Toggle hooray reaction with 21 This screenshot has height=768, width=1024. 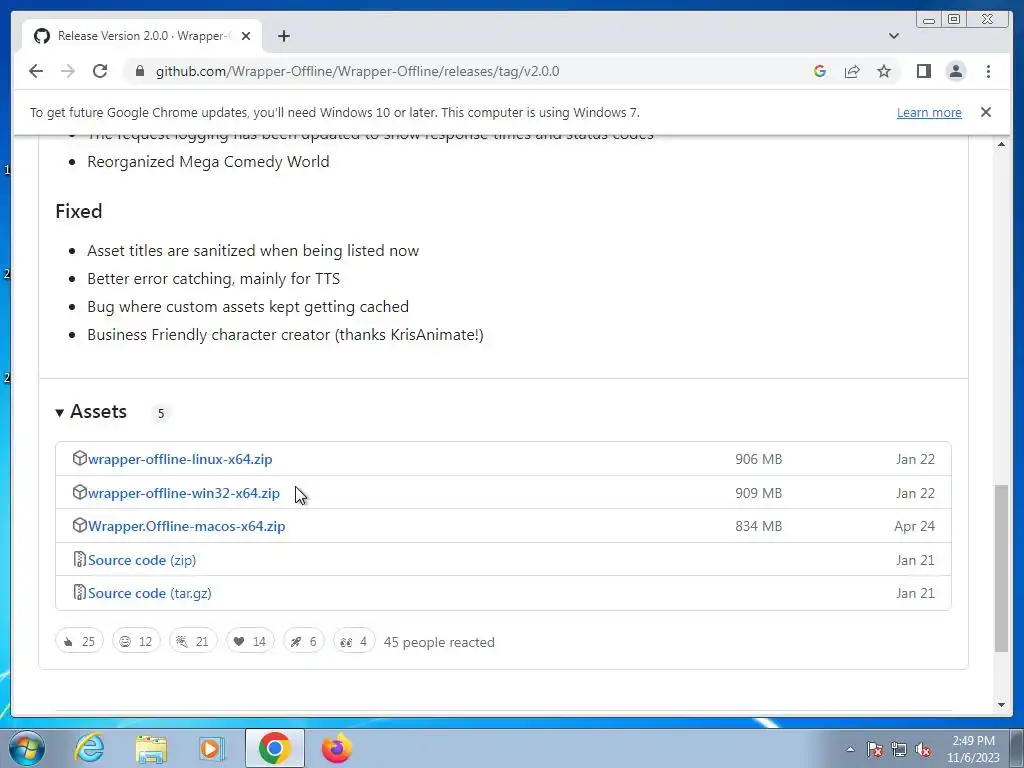(x=193, y=642)
